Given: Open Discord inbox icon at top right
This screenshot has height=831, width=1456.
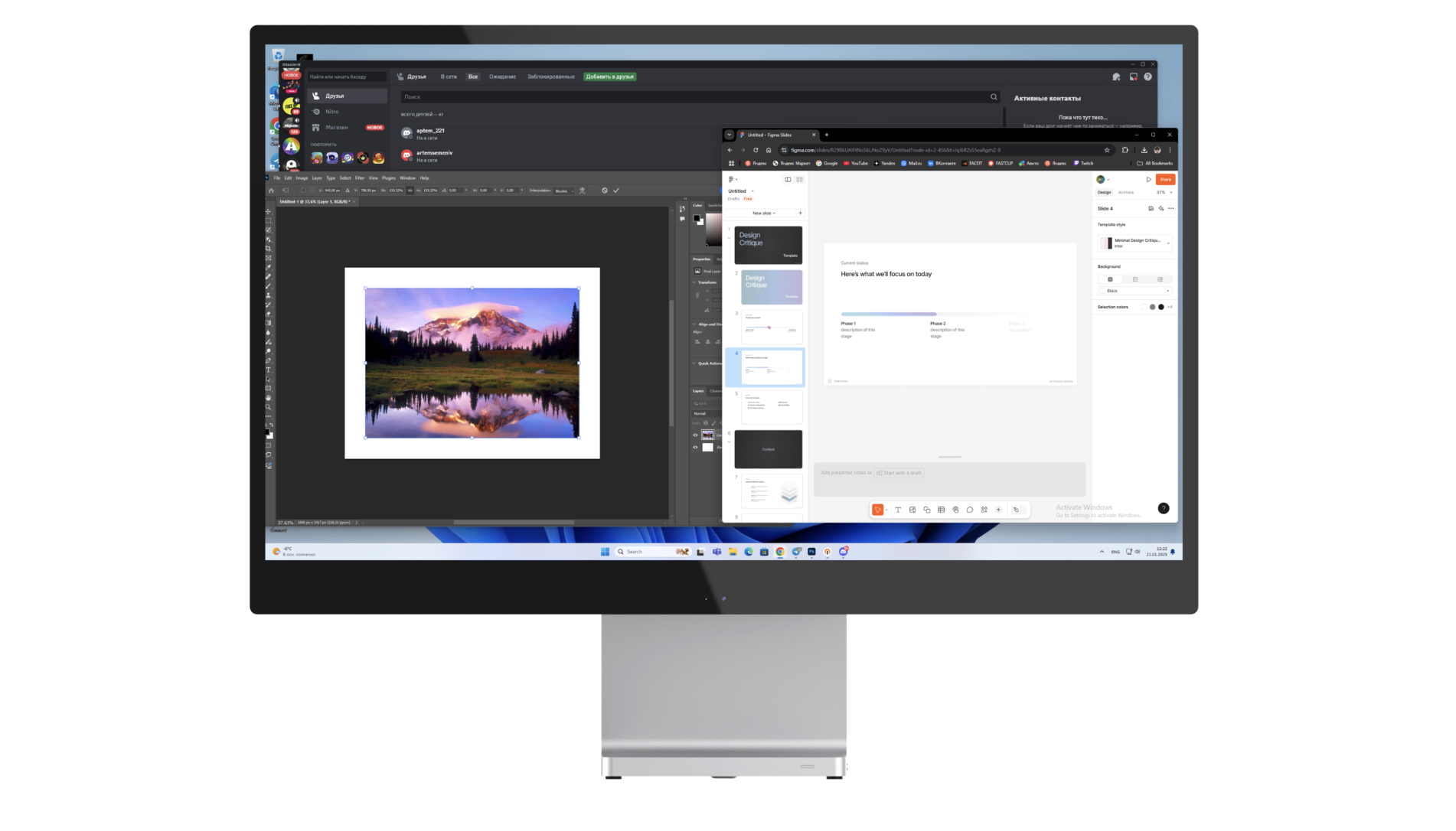Looking at the screenshot, I should click(x=1133, y=77).
